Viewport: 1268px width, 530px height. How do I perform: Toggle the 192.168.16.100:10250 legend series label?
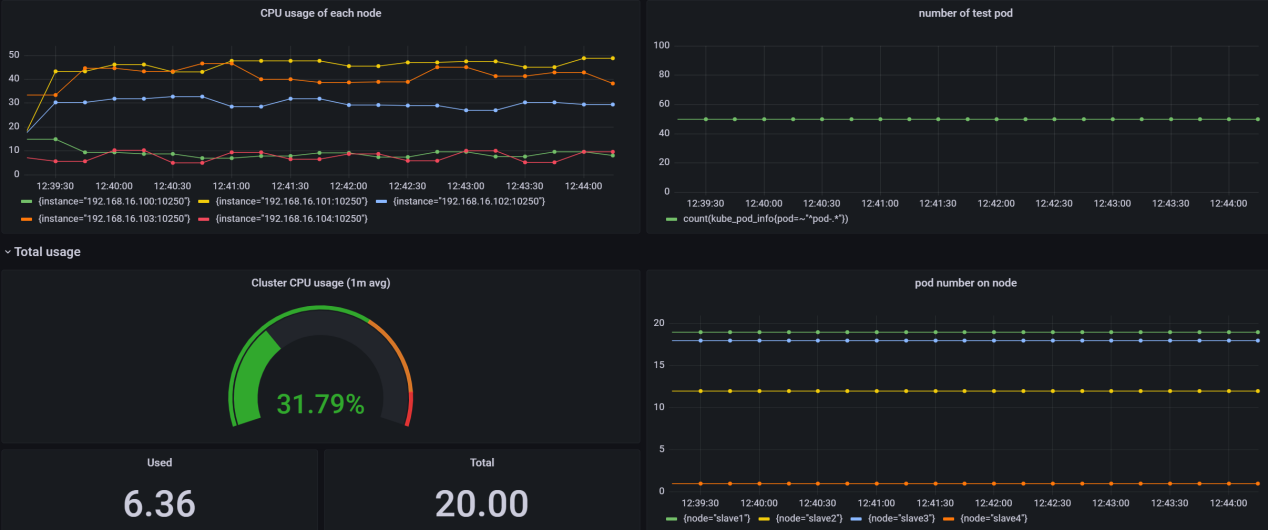click(108, 202)
